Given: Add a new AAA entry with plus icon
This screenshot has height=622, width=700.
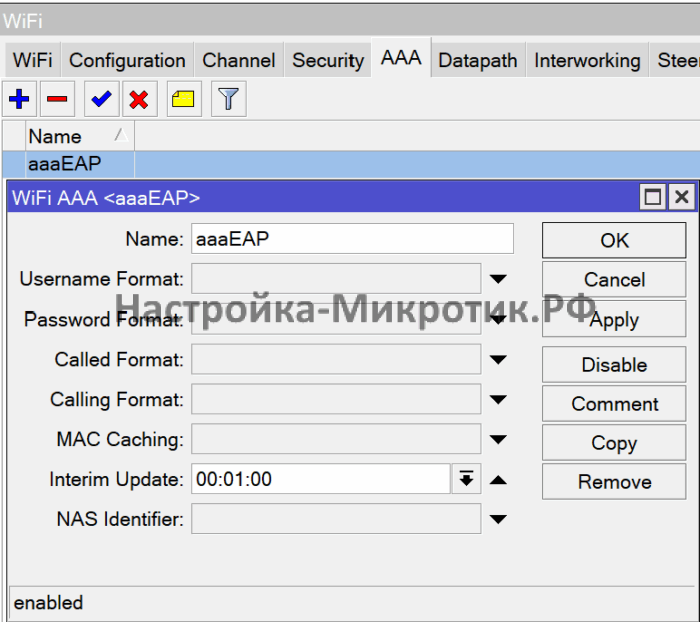Looking at the screenshot, I should click(19, 99).
